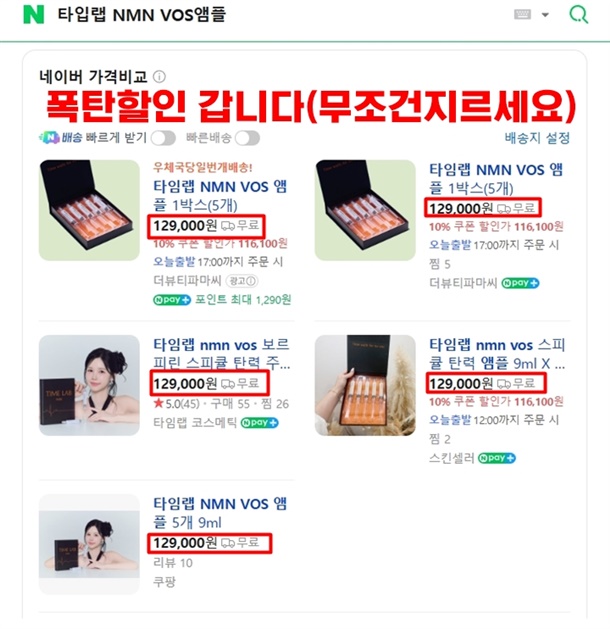Click Npay+ badge beside 스킨셀러
Image resolution: width=610 pixels, height=629 pixels.
pos(497,458)
